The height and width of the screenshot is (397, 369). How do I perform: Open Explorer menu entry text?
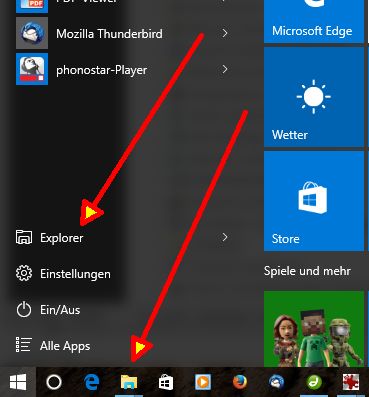(62, 238)
